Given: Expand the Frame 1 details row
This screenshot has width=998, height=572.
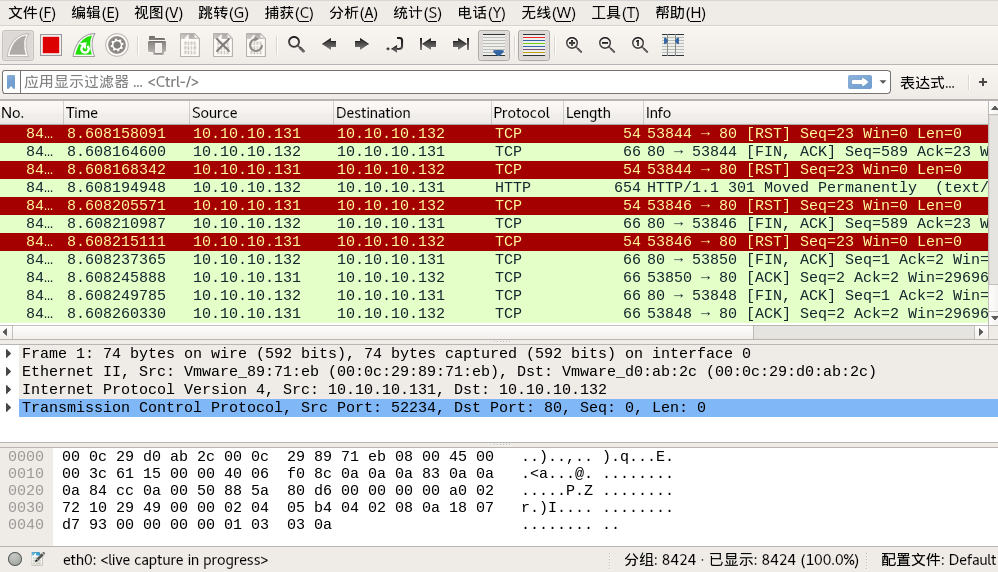Looking at the screenshot, I should 9,353.
